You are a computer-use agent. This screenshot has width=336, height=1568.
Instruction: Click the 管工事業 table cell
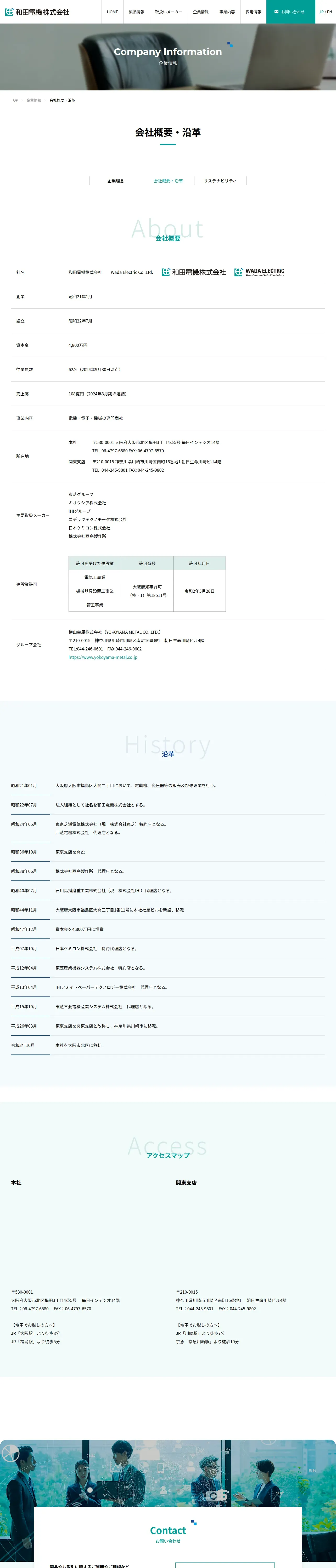coord(94,605)
